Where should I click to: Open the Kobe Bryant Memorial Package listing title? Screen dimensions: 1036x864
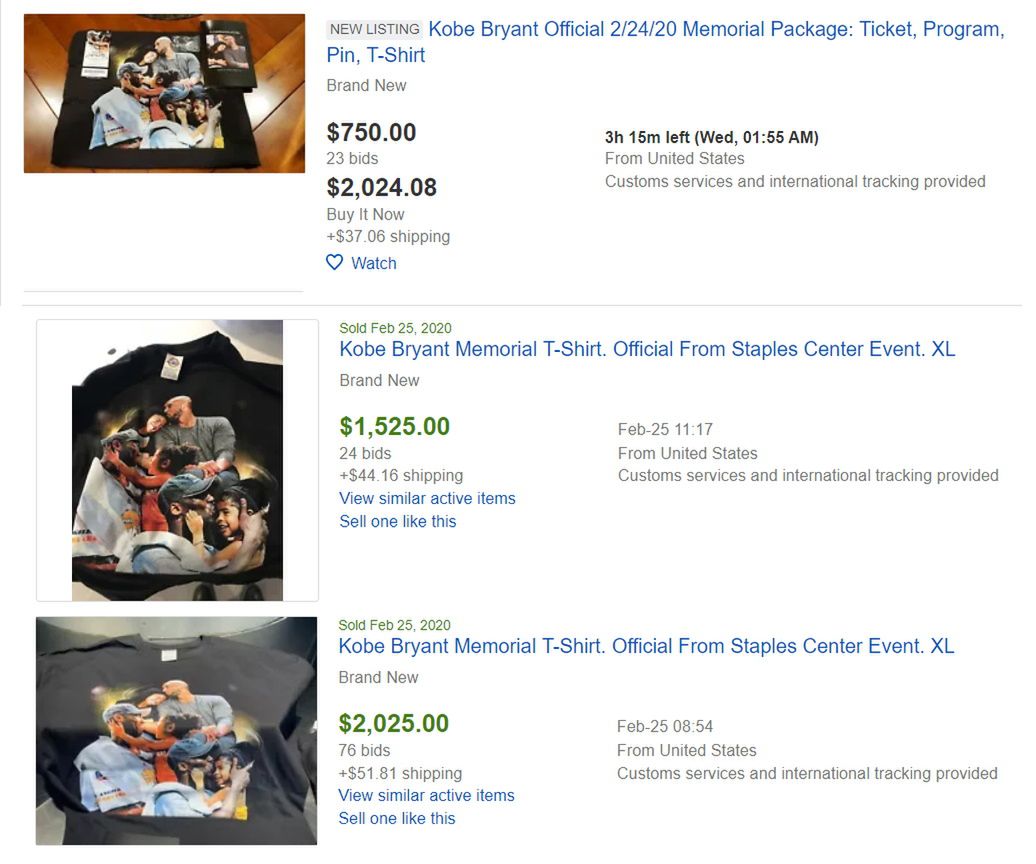(665, 42)
